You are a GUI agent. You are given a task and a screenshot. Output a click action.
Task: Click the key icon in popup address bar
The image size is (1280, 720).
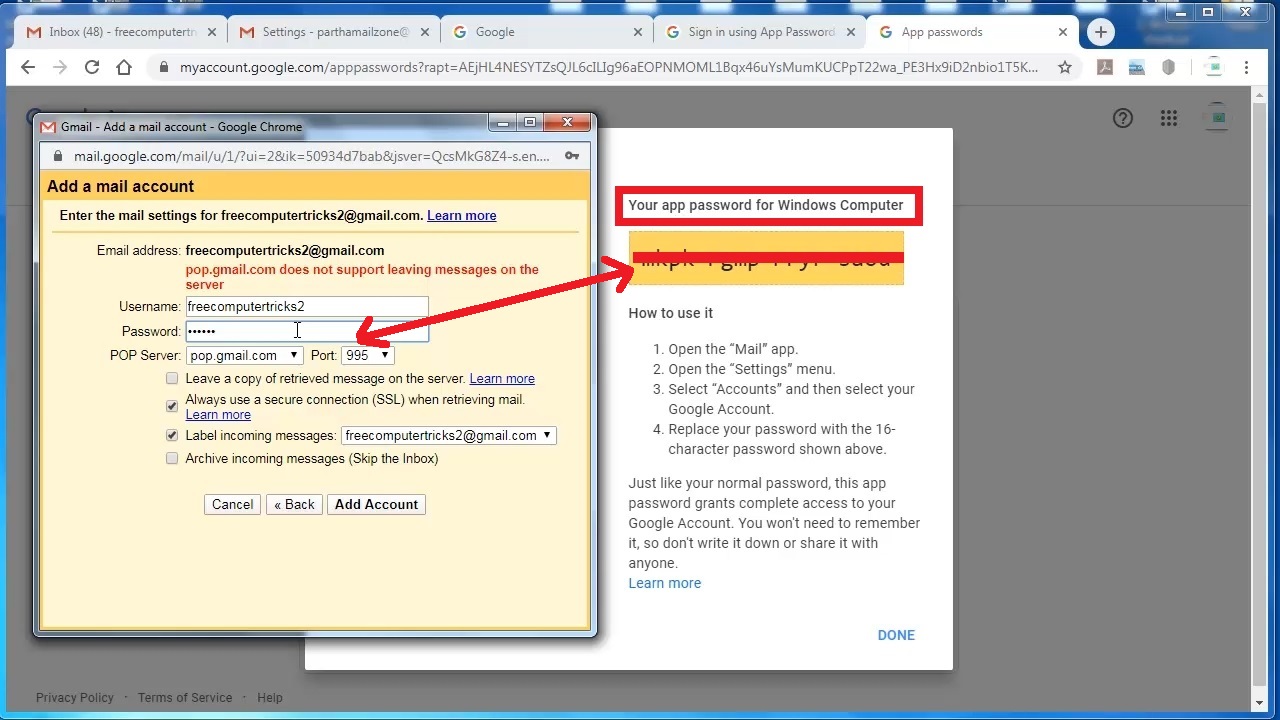572,156
